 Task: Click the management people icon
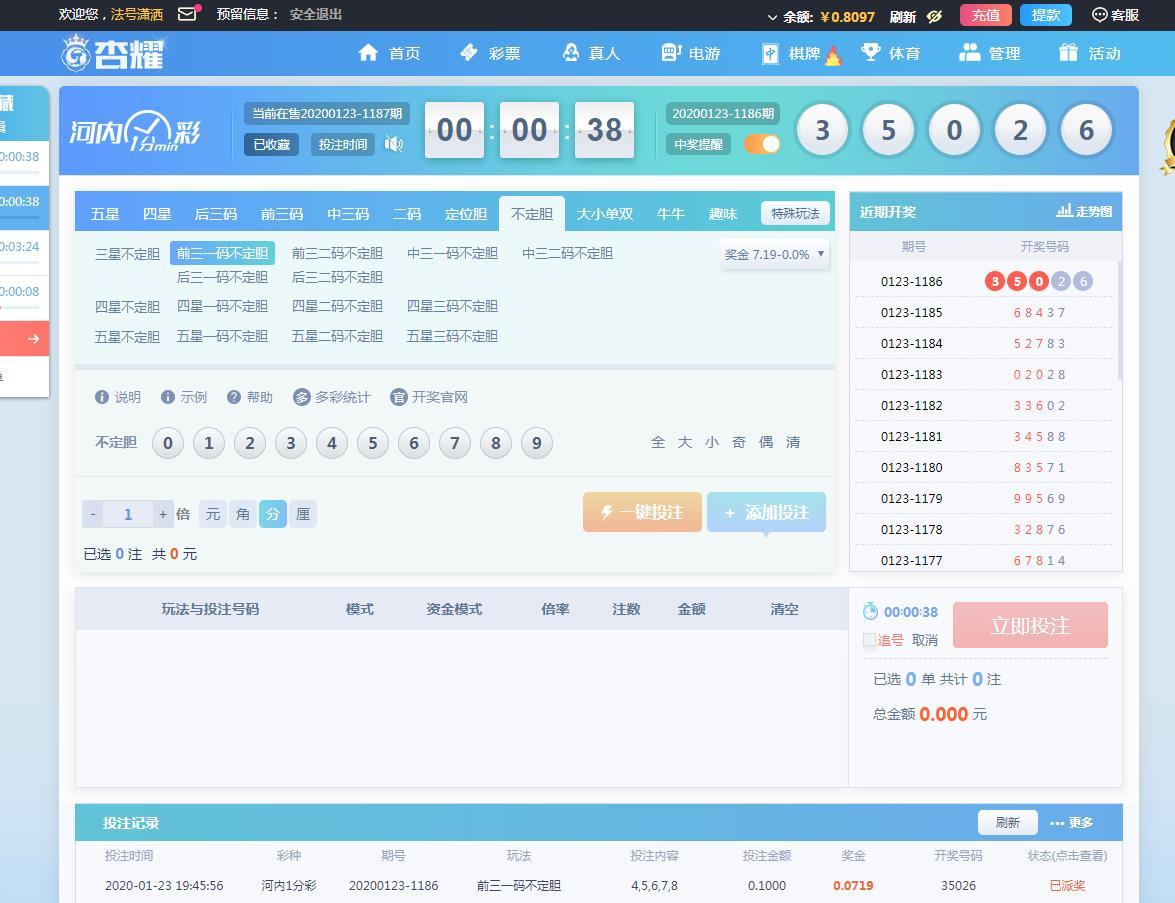(x=970, y=52)
